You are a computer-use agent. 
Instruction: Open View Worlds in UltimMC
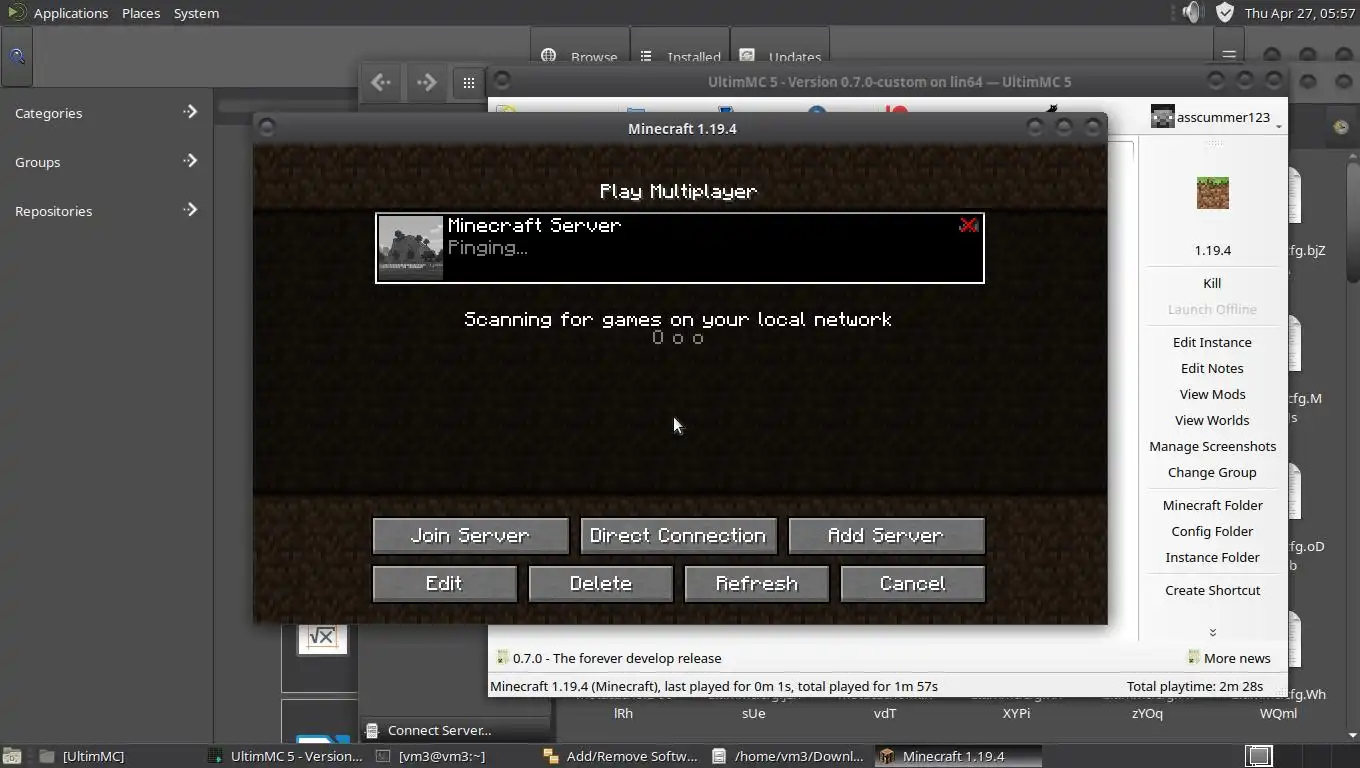1212,420
